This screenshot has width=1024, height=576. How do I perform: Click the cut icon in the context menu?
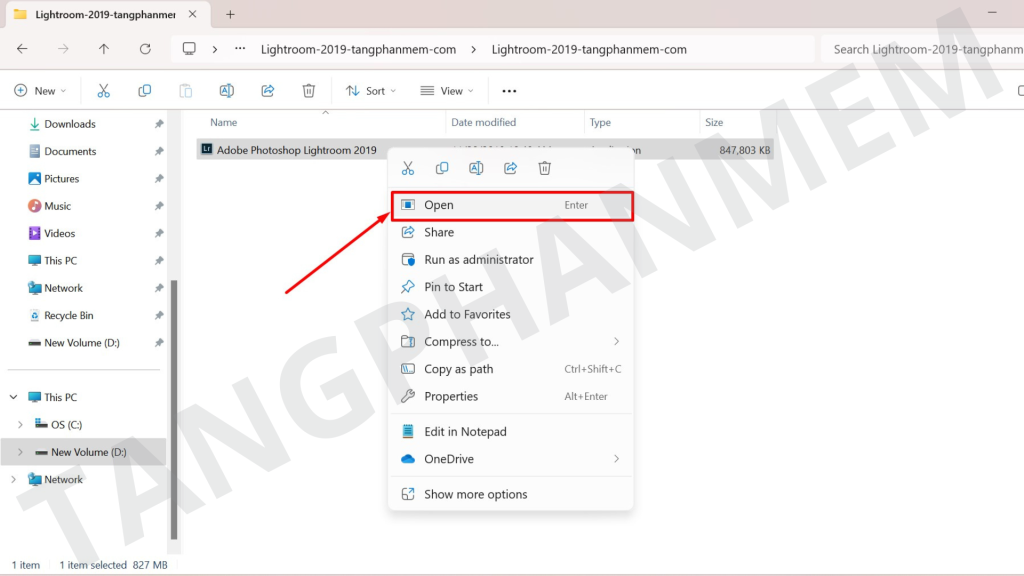coord(408,168)
